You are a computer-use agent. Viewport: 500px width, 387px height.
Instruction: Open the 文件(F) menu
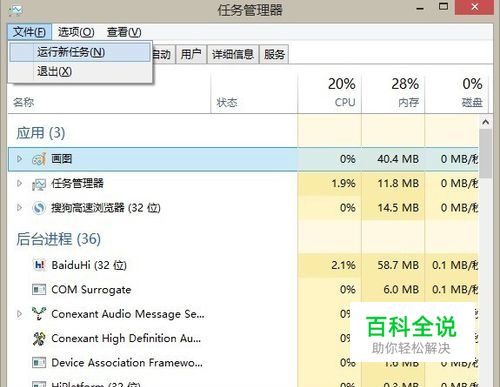coord(29,32)
